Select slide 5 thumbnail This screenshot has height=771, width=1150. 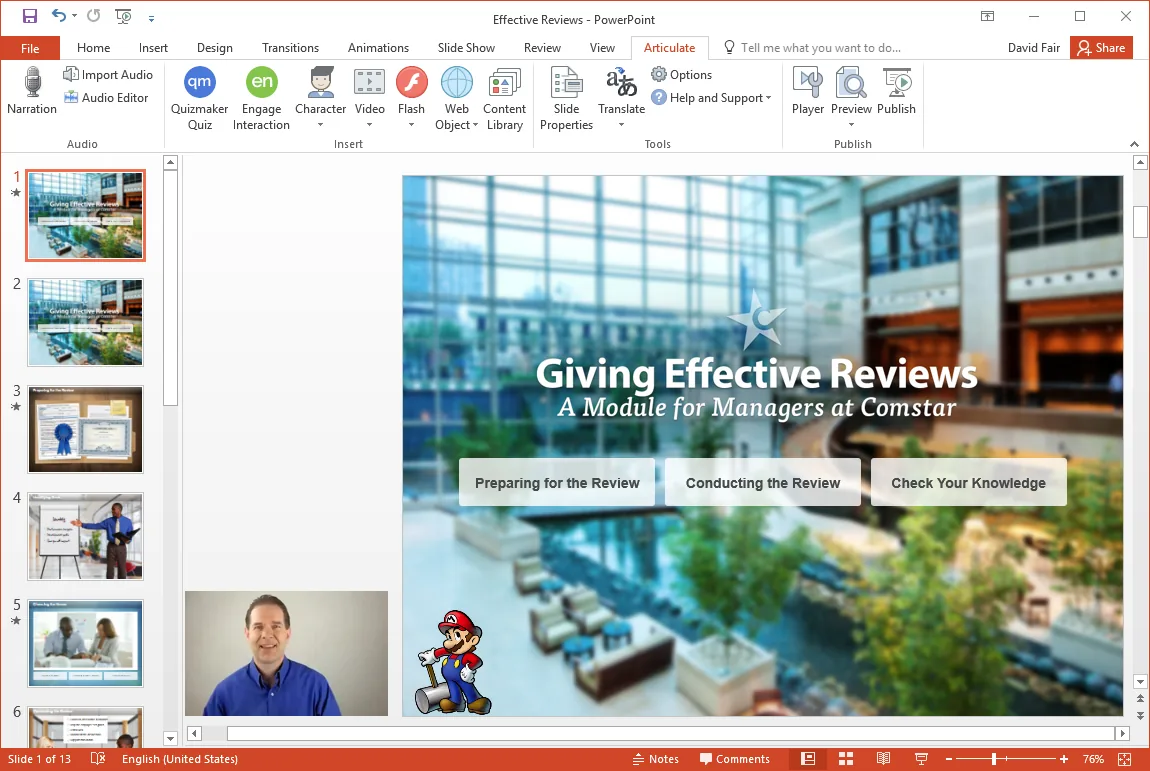pyautogui.click(x=85, y=643)
